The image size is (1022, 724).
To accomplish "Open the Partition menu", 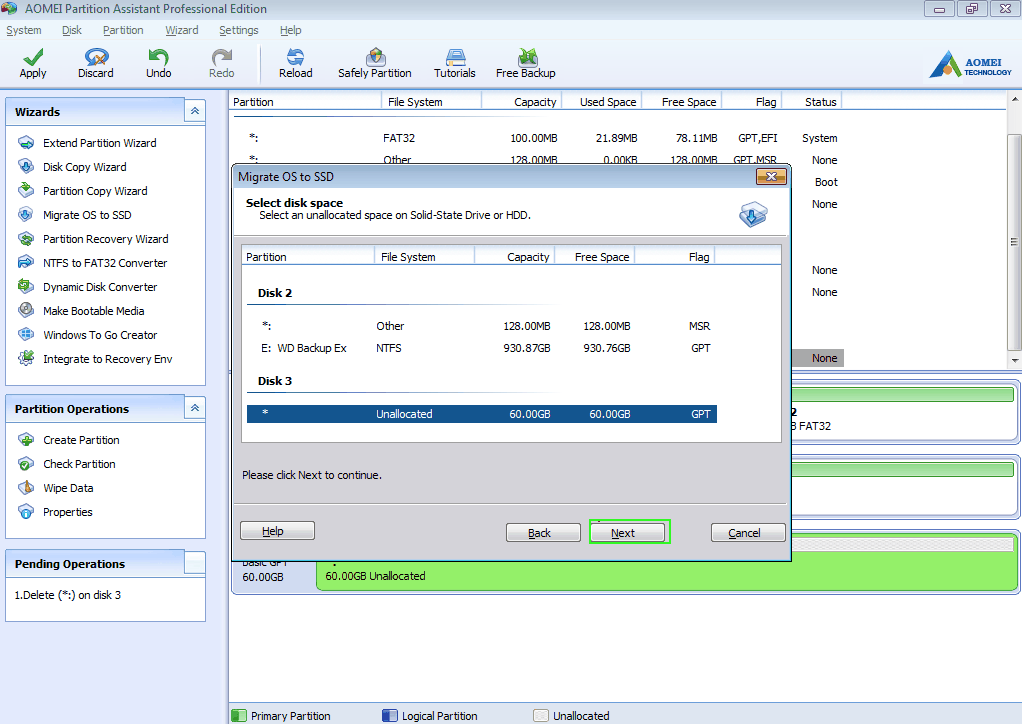I will 123,30.
